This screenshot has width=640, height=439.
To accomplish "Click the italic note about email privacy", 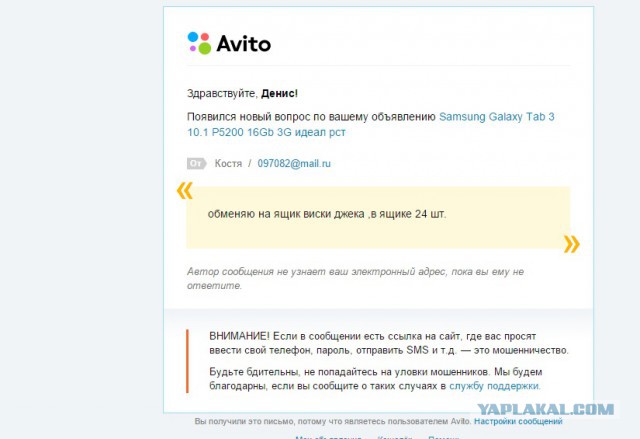I will point(355,278).
